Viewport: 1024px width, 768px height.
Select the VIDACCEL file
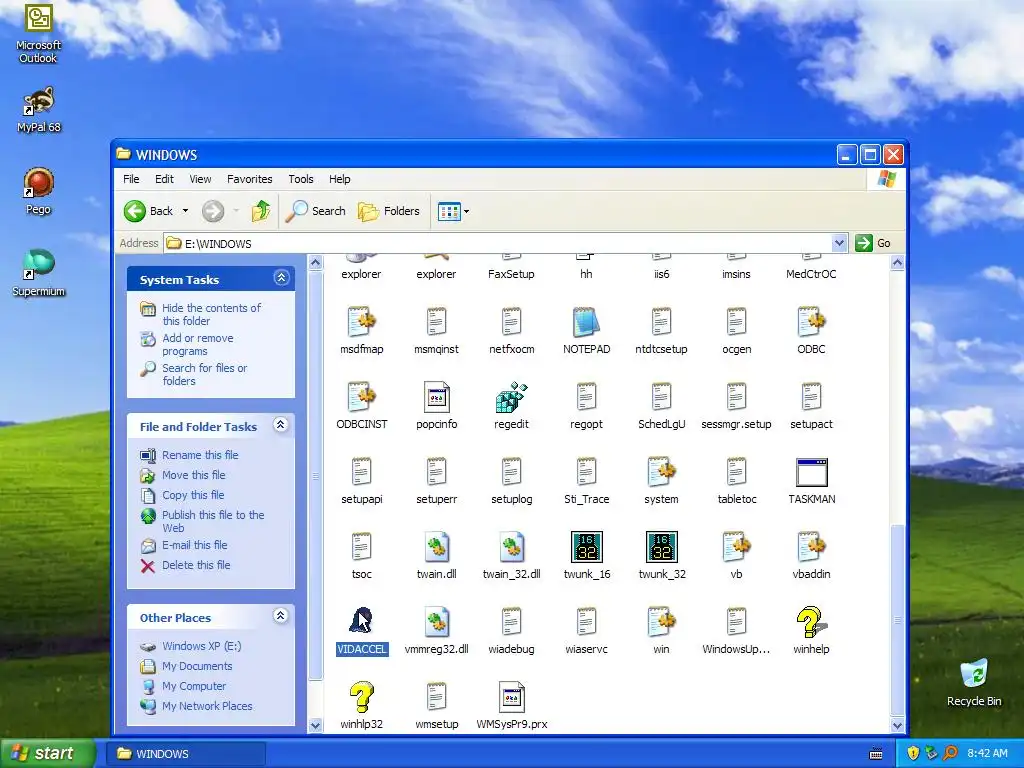tap(361, 630)
